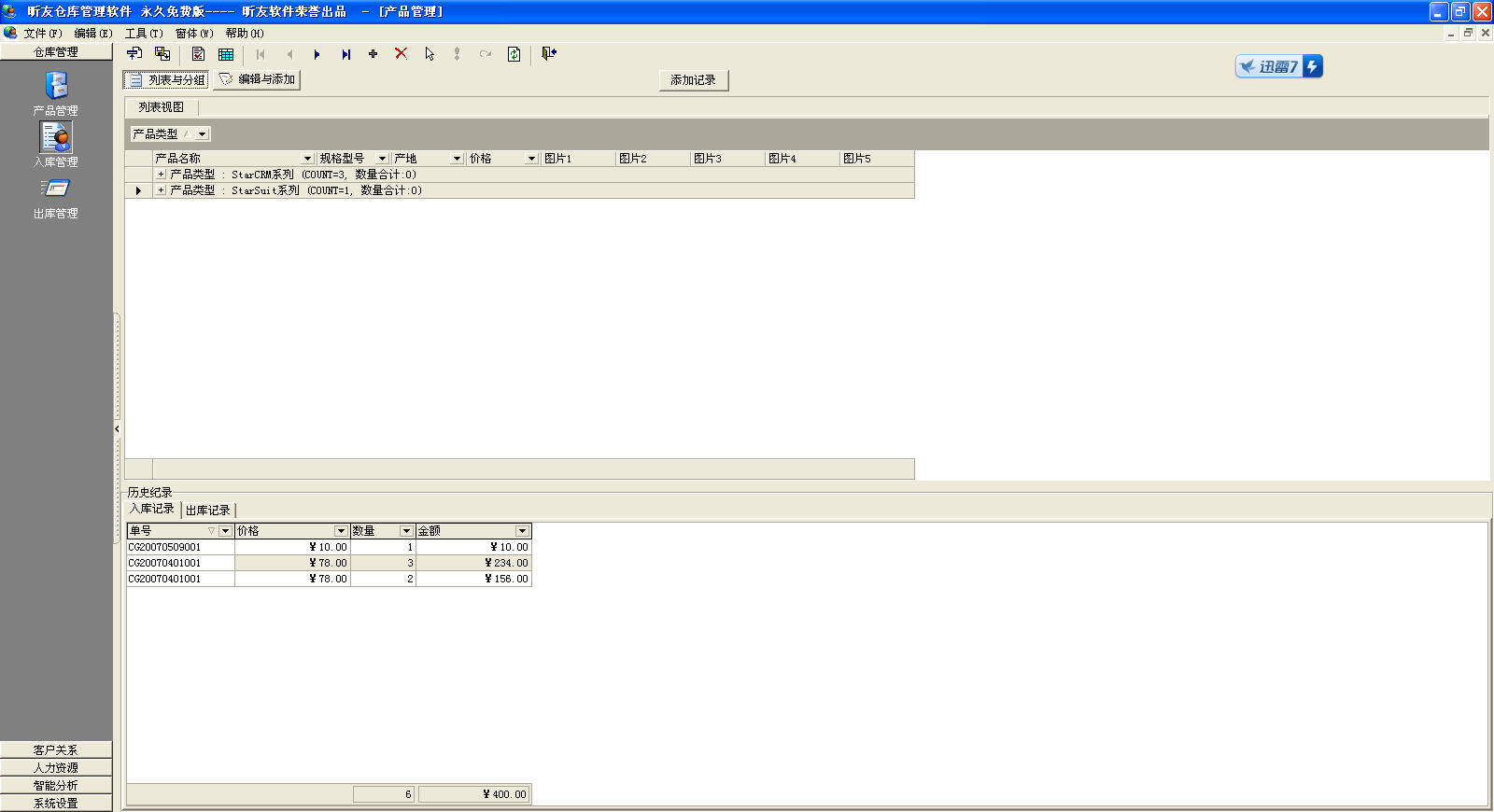The image size is (1494, 812).
Task: Click the ¥400.00 total amount footer
Action: pos(474,795)
